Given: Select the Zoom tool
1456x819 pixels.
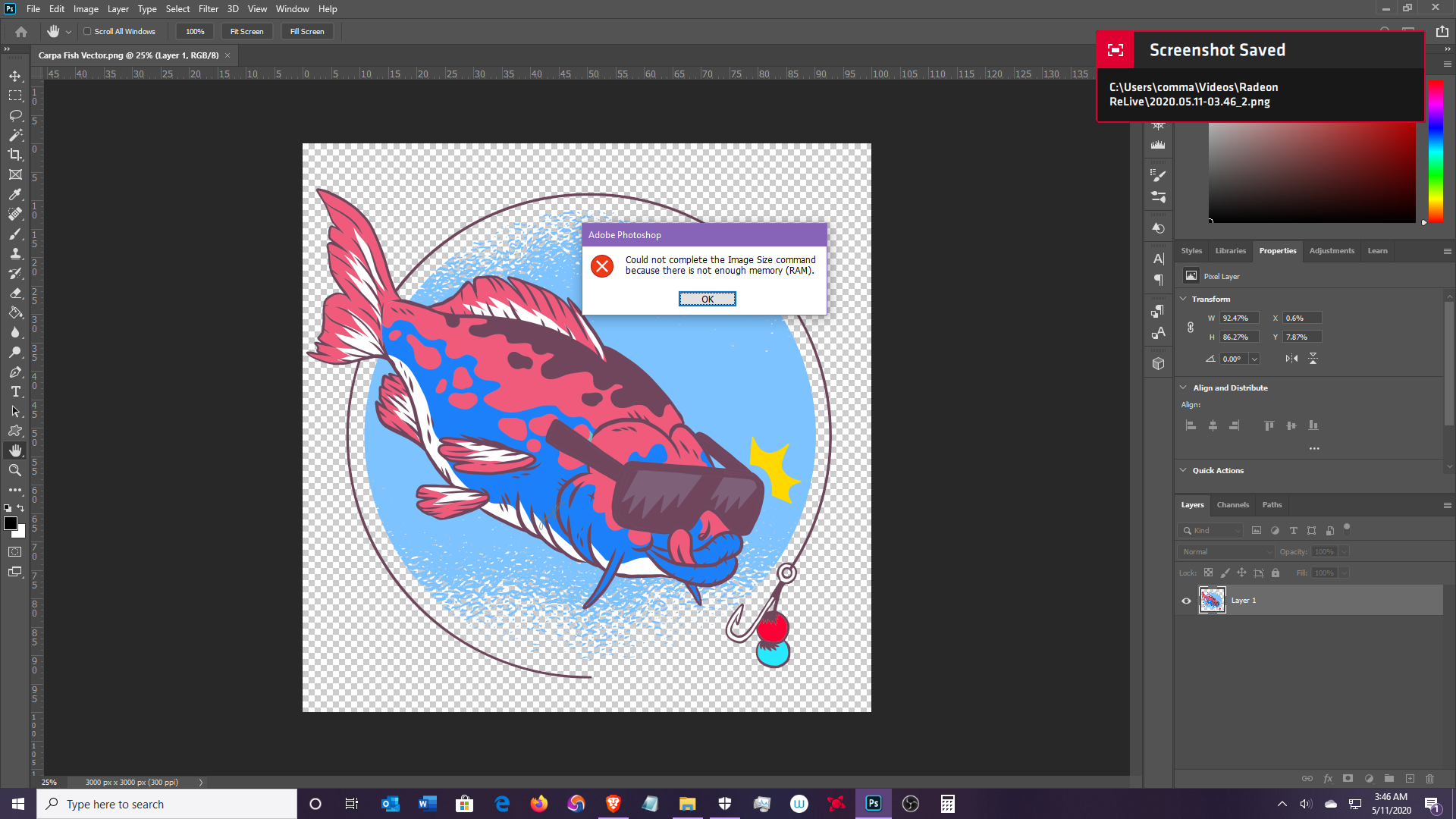Looking at the screenshot, I should coord(15,470).
